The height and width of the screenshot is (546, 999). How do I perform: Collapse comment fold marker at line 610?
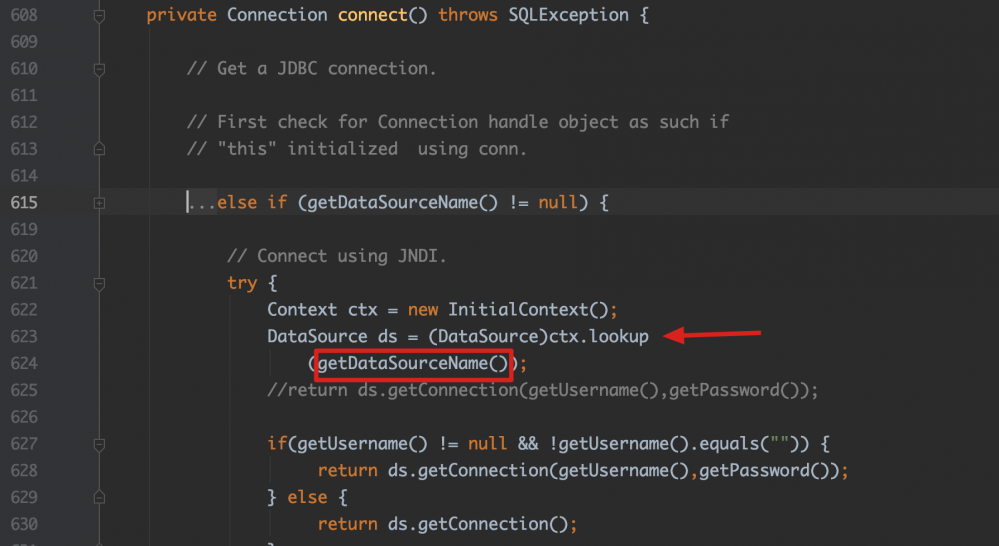coord(98,69)
